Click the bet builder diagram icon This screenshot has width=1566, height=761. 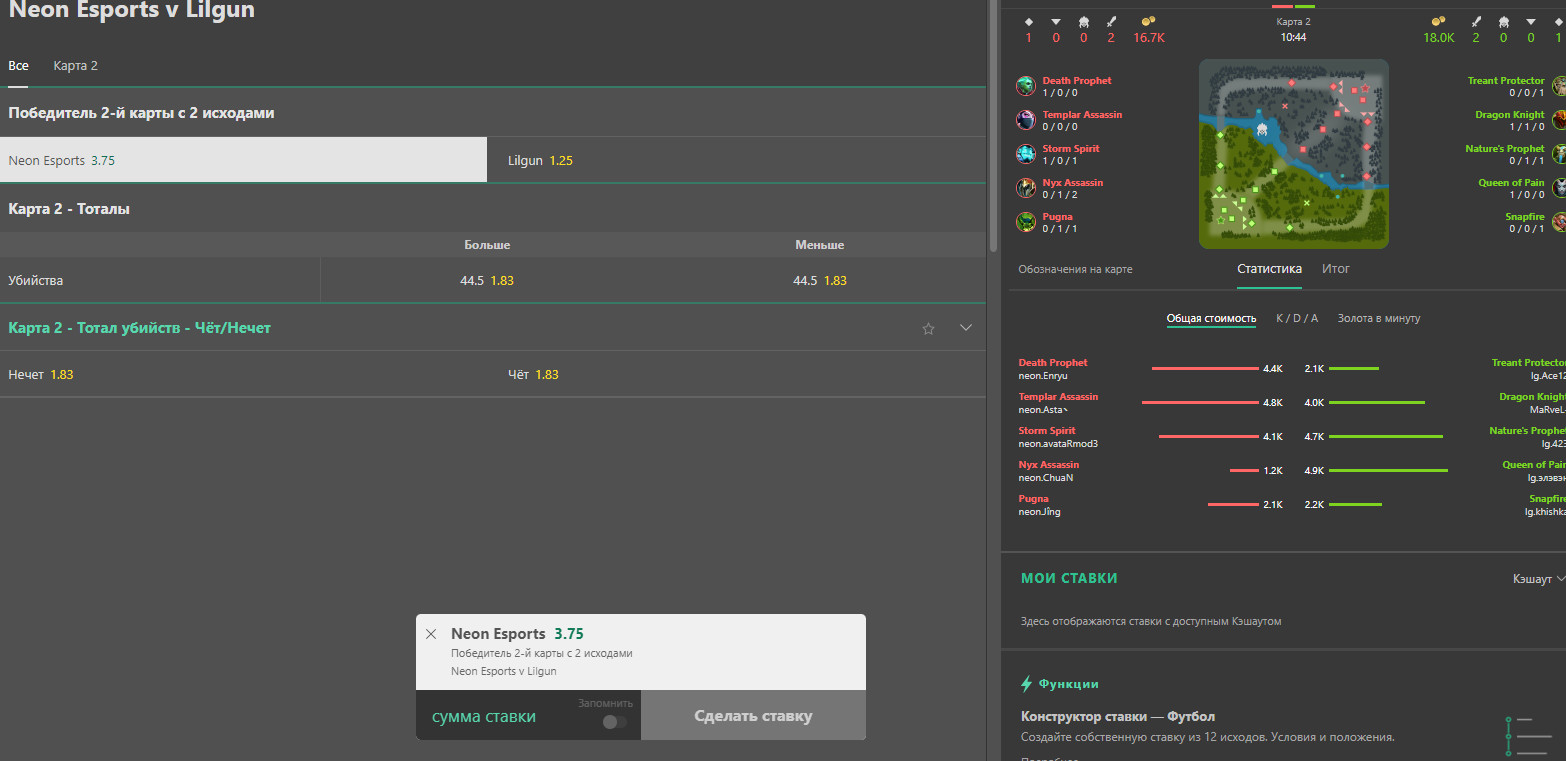tap(1527, 737)
